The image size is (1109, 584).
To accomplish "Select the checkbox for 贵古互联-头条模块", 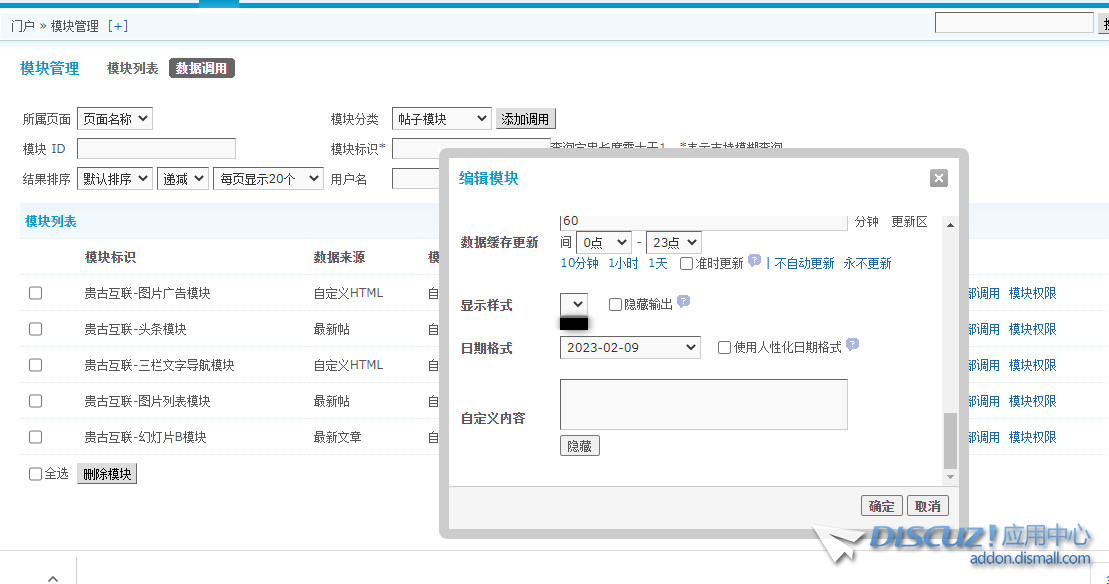I will point(35,328).
